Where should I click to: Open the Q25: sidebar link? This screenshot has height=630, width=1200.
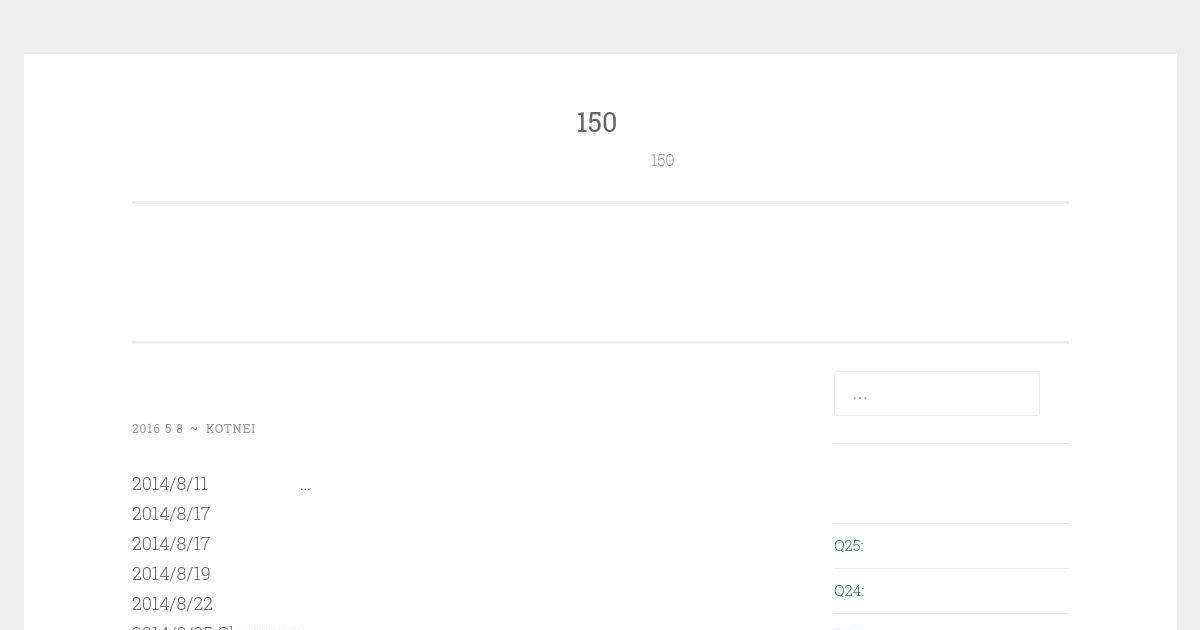848,545
